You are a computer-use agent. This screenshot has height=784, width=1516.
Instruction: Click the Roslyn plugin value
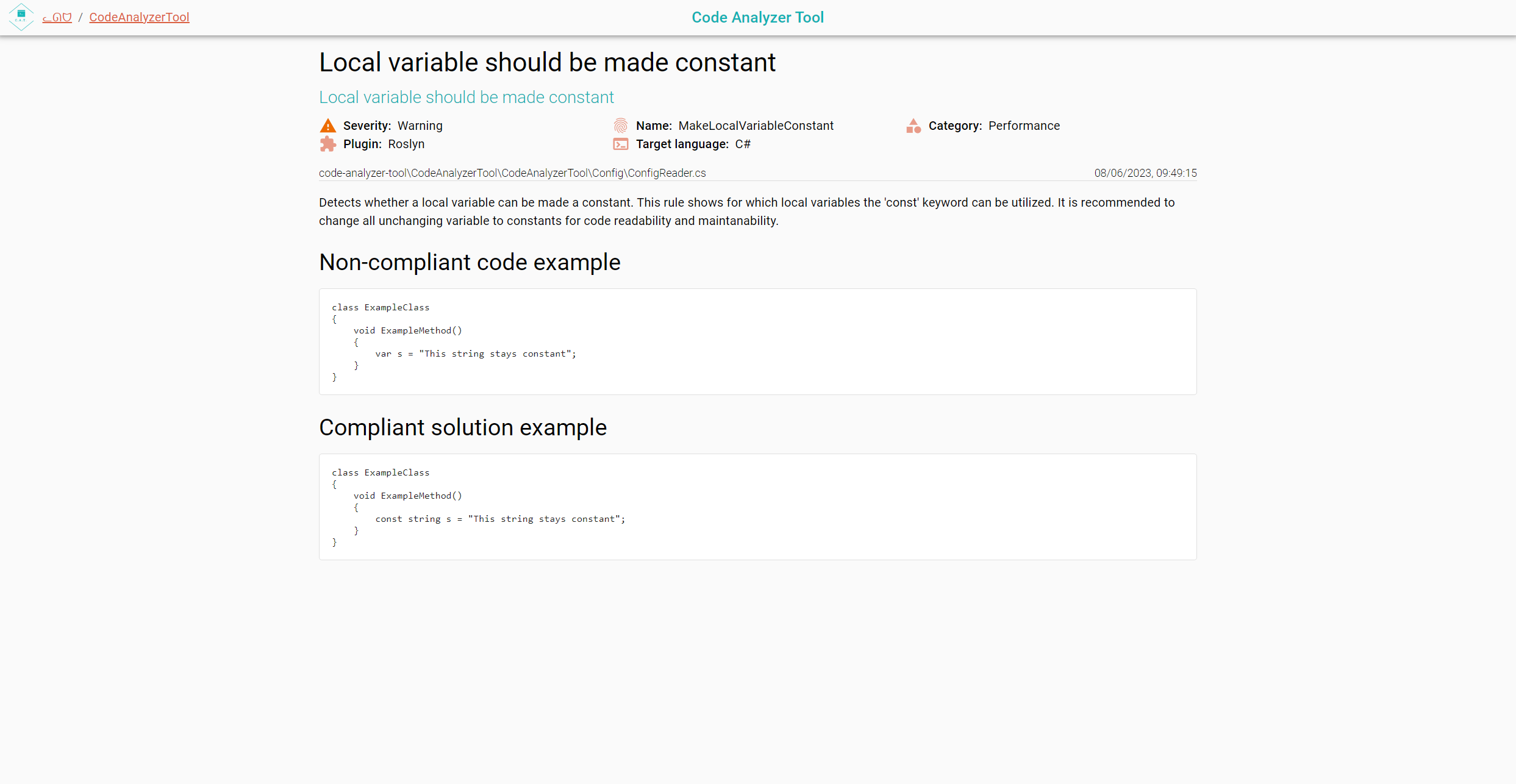(406, 144)
